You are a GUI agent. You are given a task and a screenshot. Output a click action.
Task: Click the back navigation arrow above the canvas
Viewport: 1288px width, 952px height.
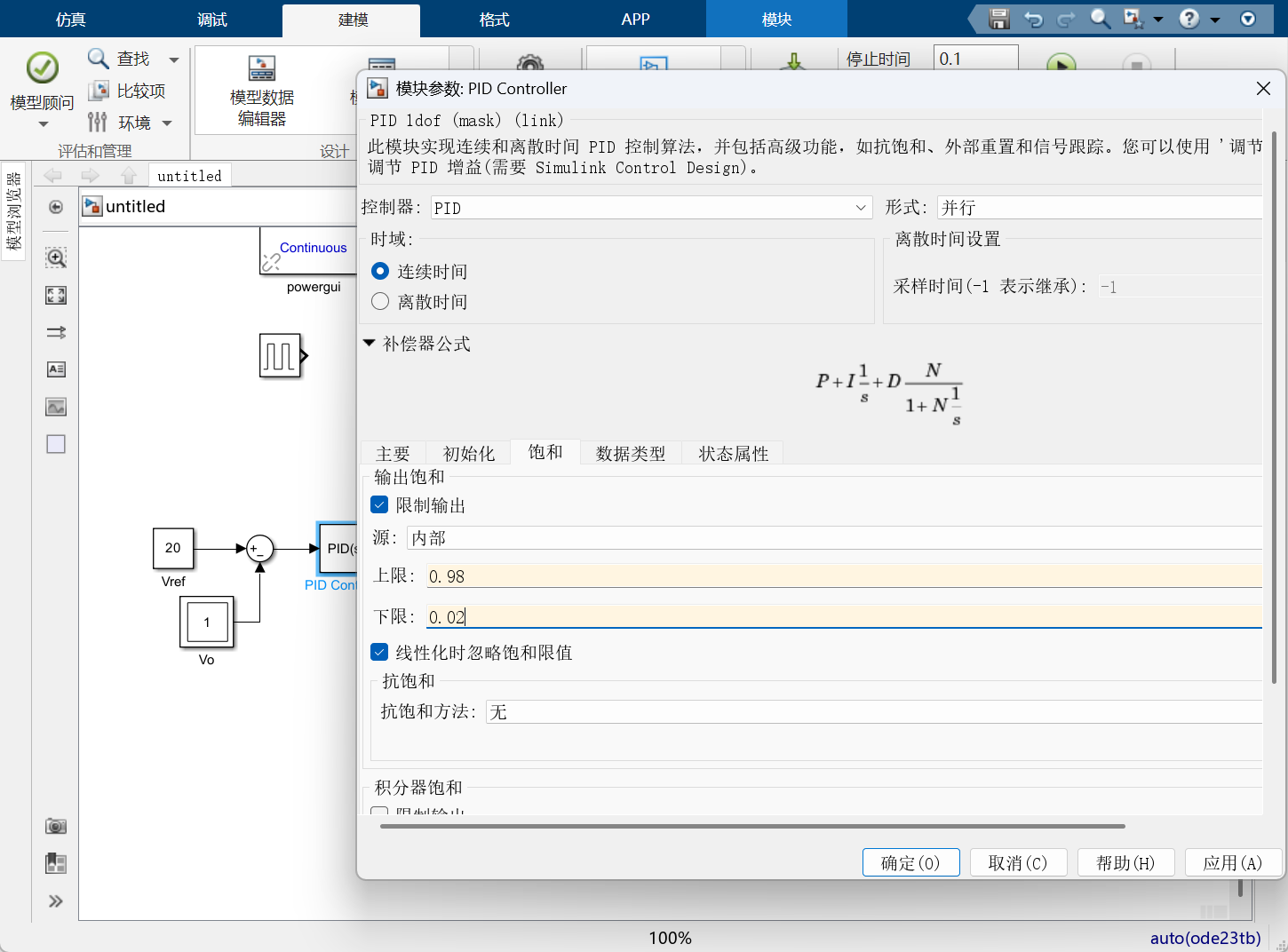(x=52, y=176)
